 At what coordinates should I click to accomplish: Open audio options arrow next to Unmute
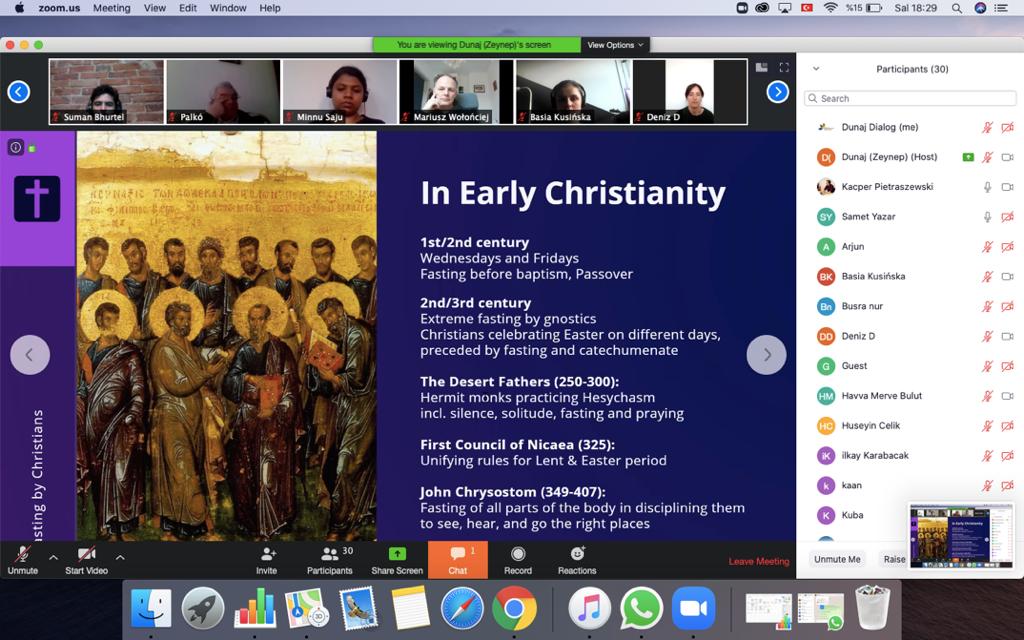coord(54,558)
